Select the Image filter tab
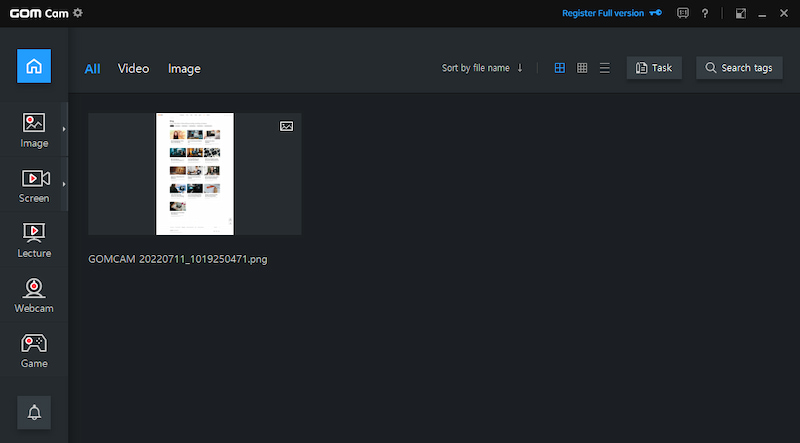Viewport: 800px width, 443px height. click(184, 68)
